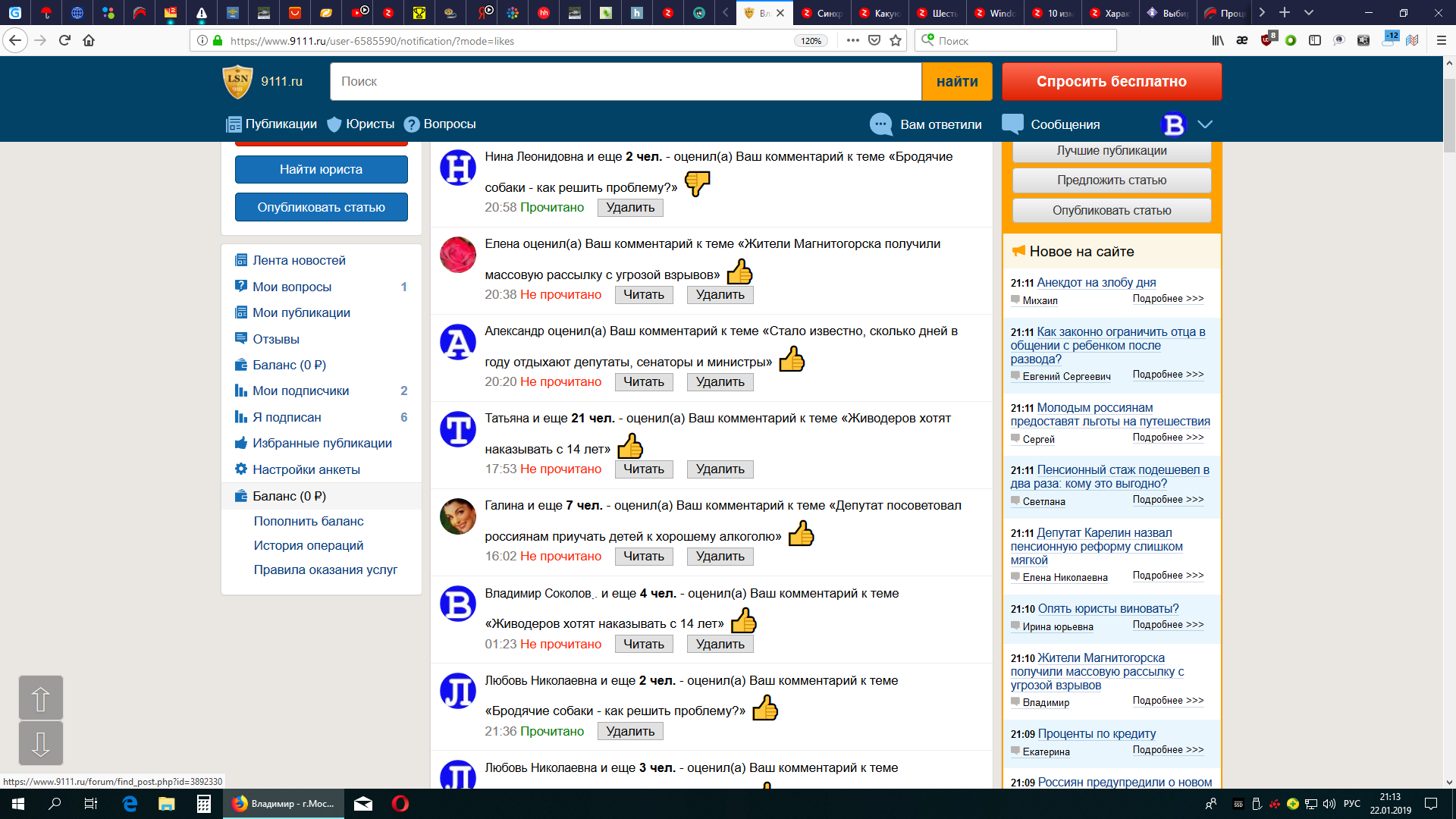Screen dimensions: 1456x819
Task: Open 'Анекдот на злобу дня' link
Action: (1096, 282)
